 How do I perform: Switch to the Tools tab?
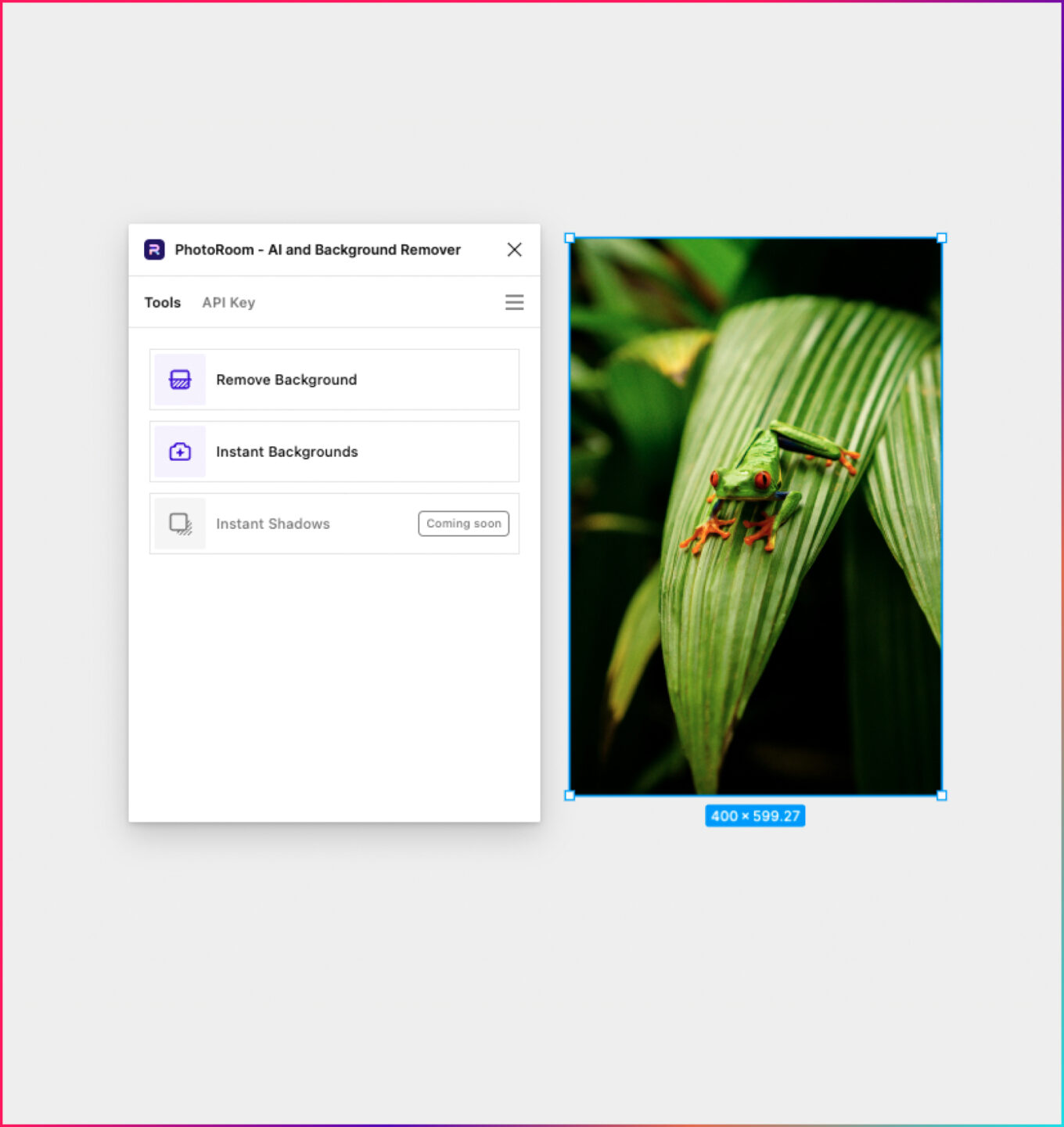pyautogui.click(x=163, y=303)
